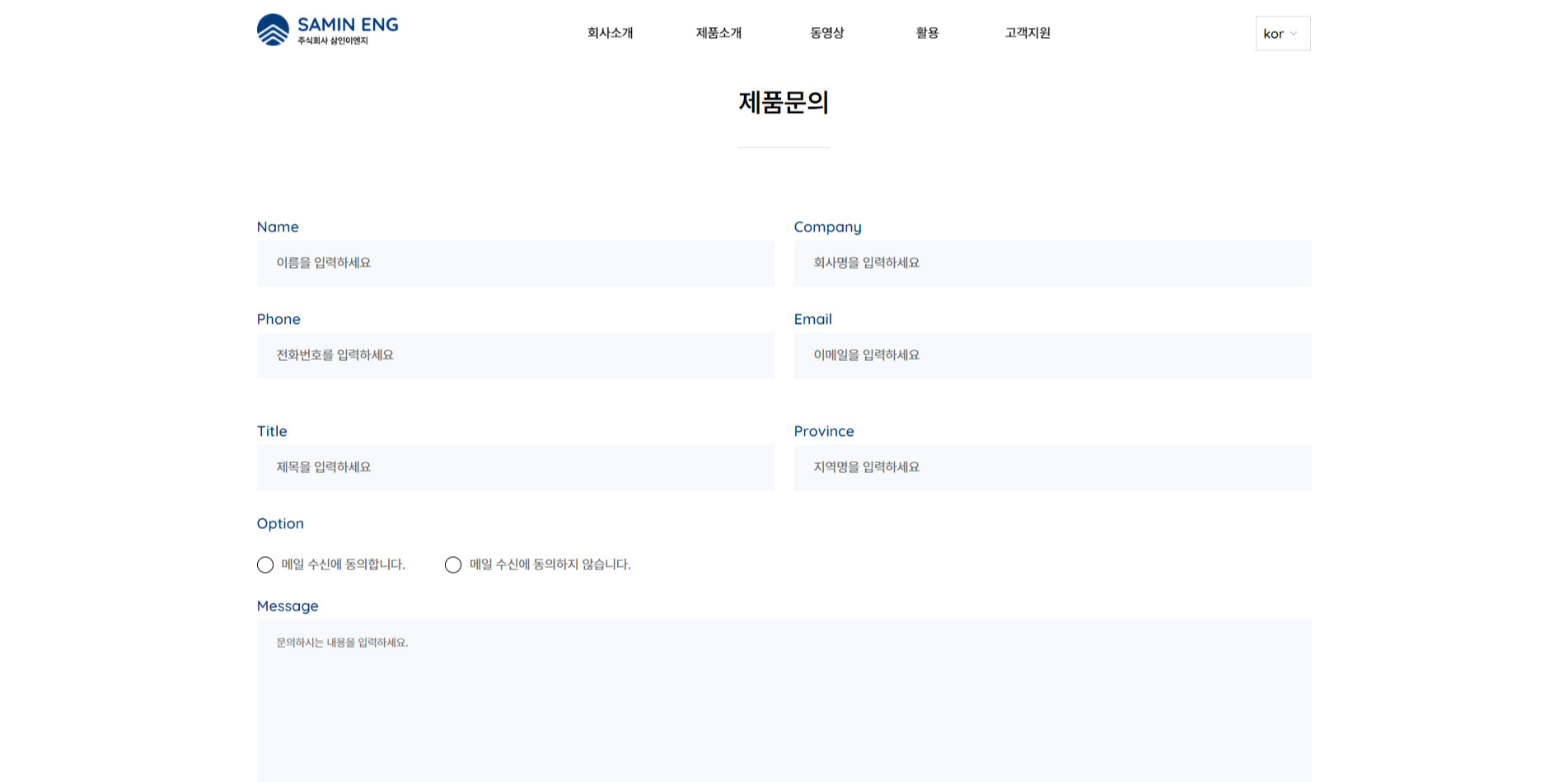Focus the Phone number field
Image resolution: width=1568 pixels, height=782 pixels.
click(515, 356)
